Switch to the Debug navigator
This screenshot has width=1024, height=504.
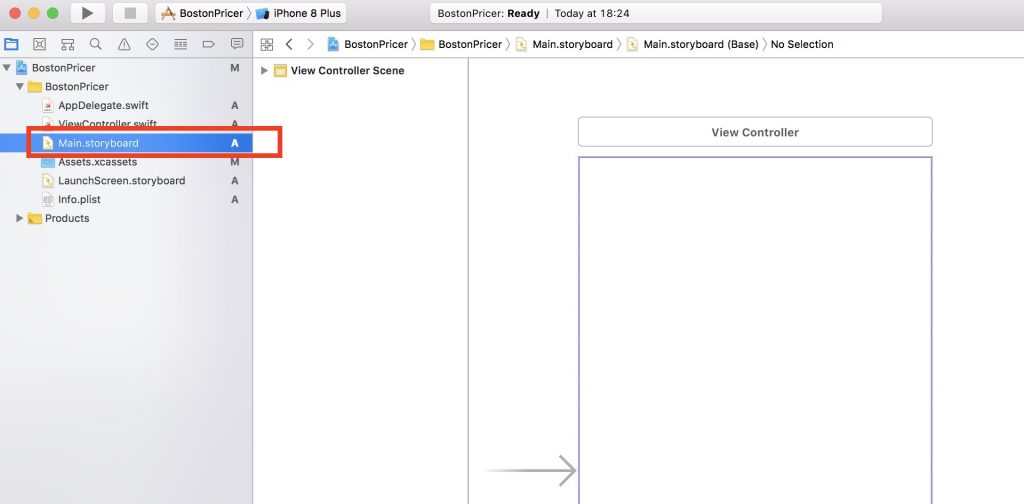click(x=180, y=44)
